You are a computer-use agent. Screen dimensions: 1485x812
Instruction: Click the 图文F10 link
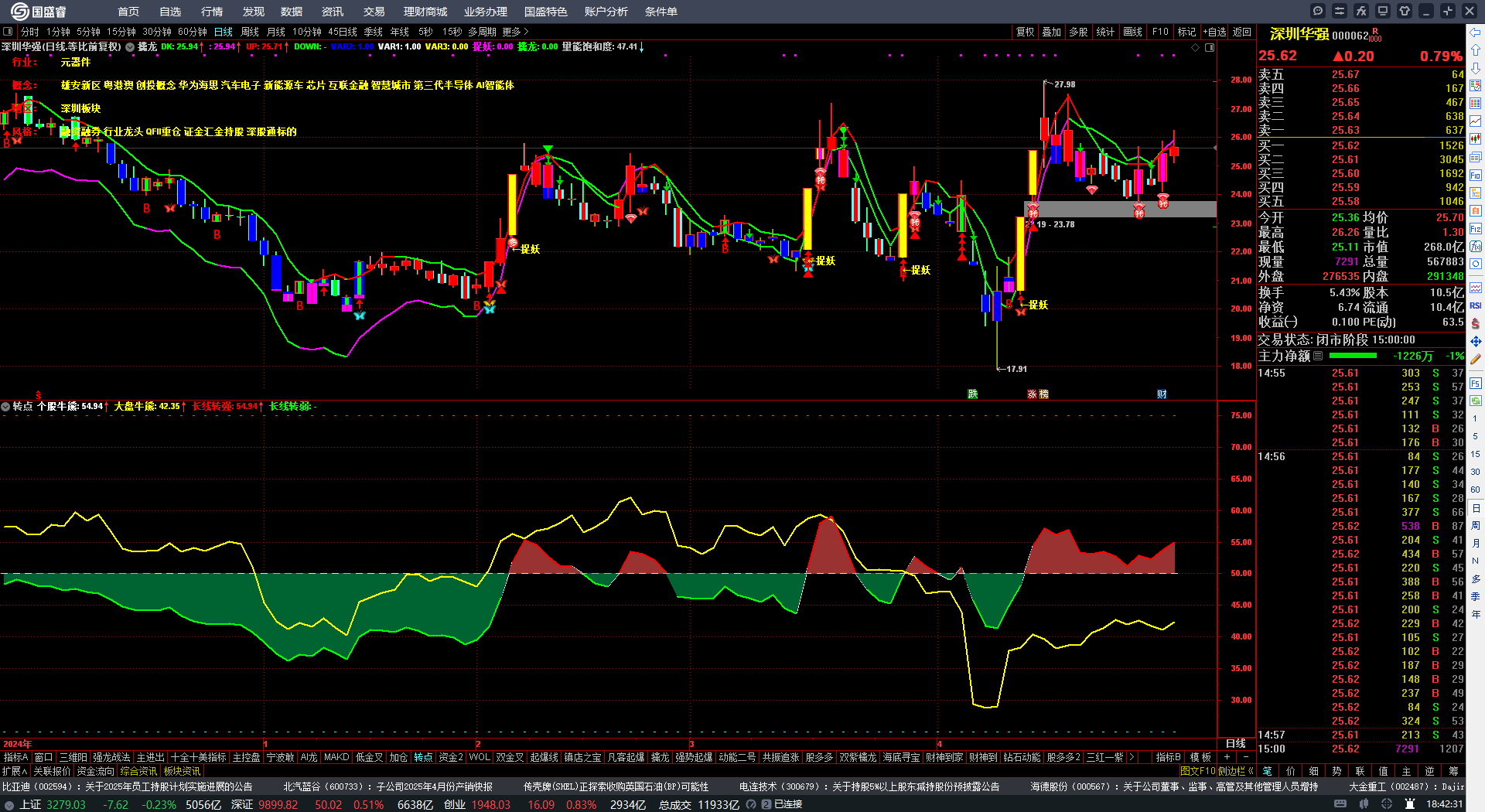pyautogui.click(x=1197, y=771)
